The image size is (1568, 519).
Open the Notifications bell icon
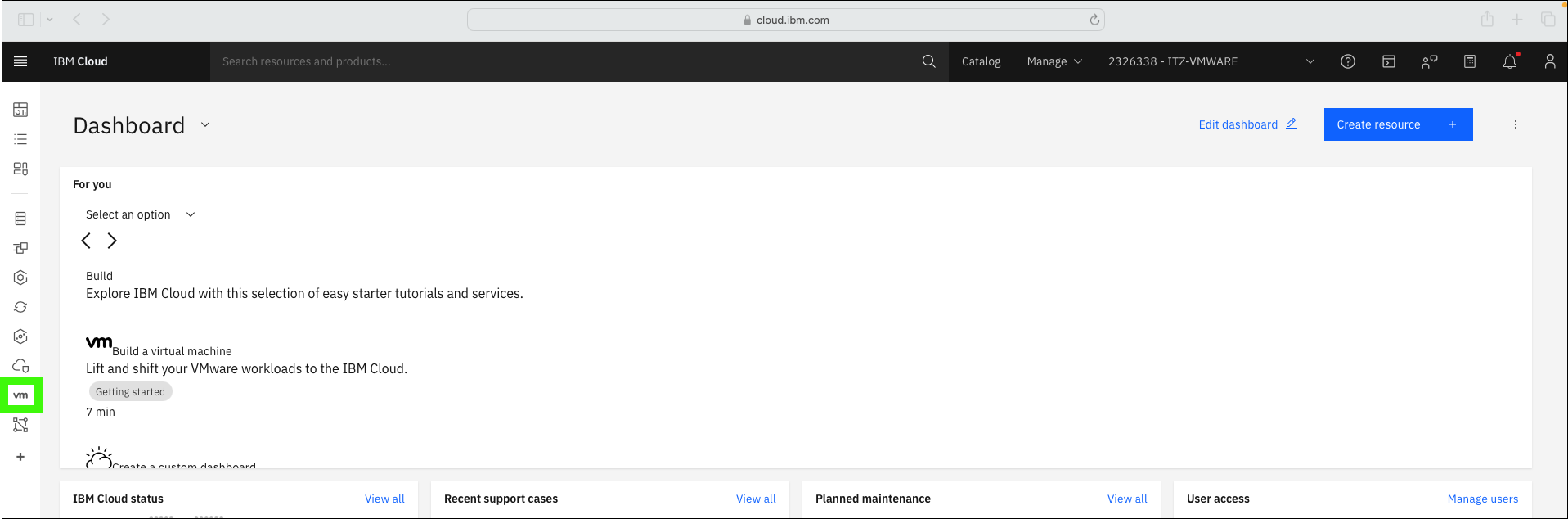pos(1510,61)
